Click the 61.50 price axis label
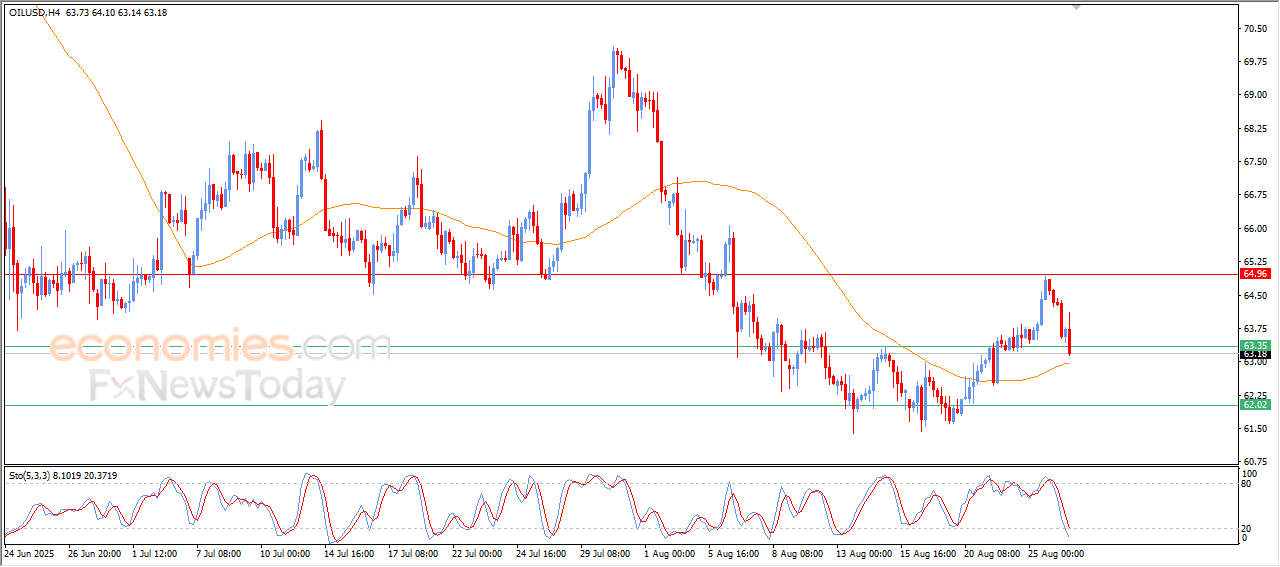This screenshot has width=1280, height=567. click(1256, 428)
